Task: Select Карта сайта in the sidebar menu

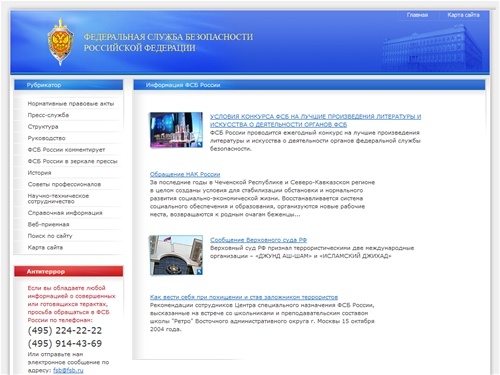Action: tap(45, 247)
